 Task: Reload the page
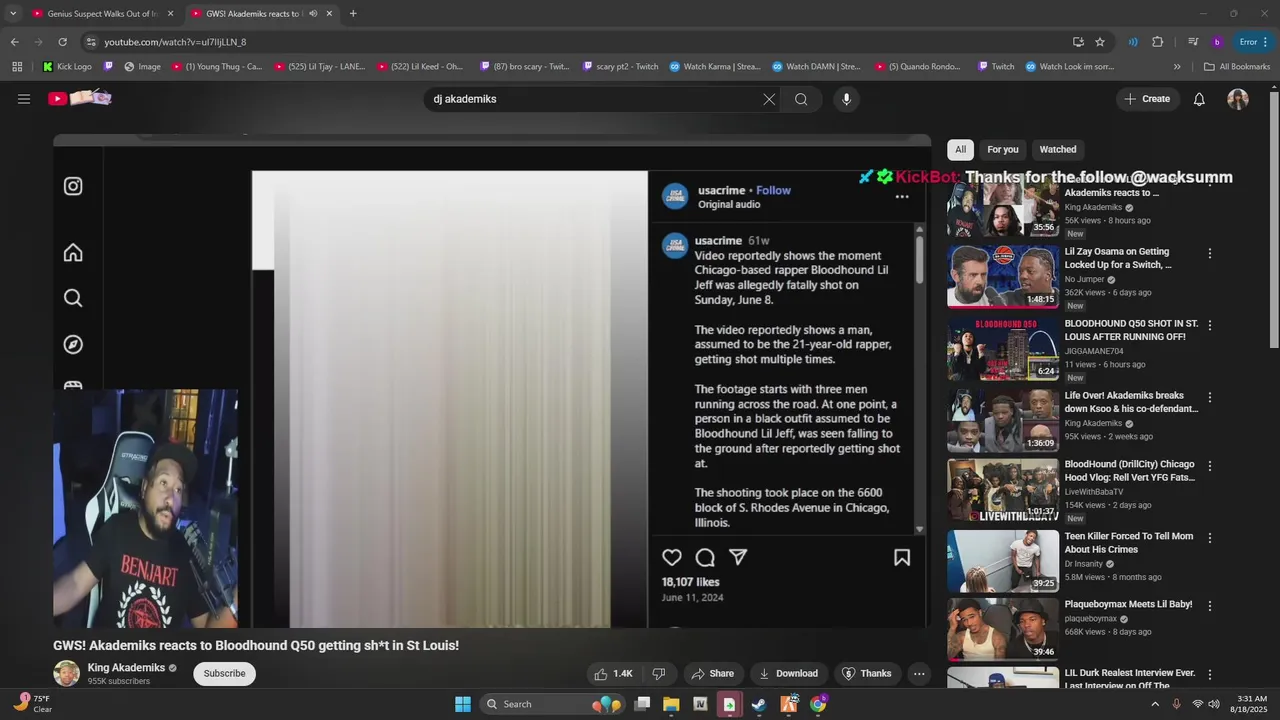point(62,42)
